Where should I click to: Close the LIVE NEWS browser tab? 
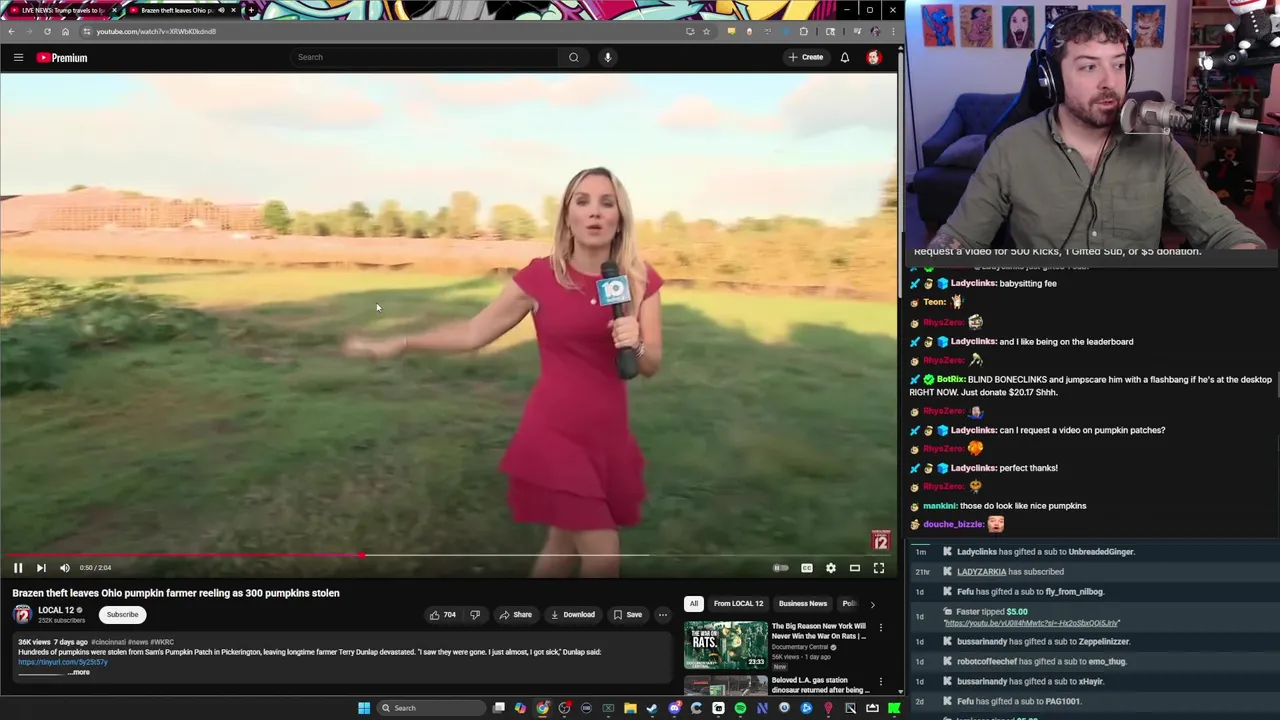click(114, 10)
